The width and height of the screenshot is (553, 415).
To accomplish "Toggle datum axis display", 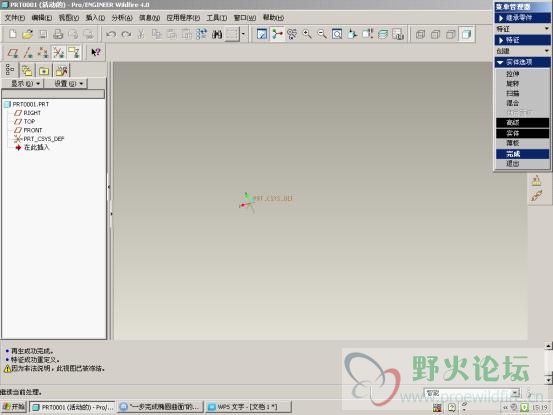I will click(x=28, y=53).
